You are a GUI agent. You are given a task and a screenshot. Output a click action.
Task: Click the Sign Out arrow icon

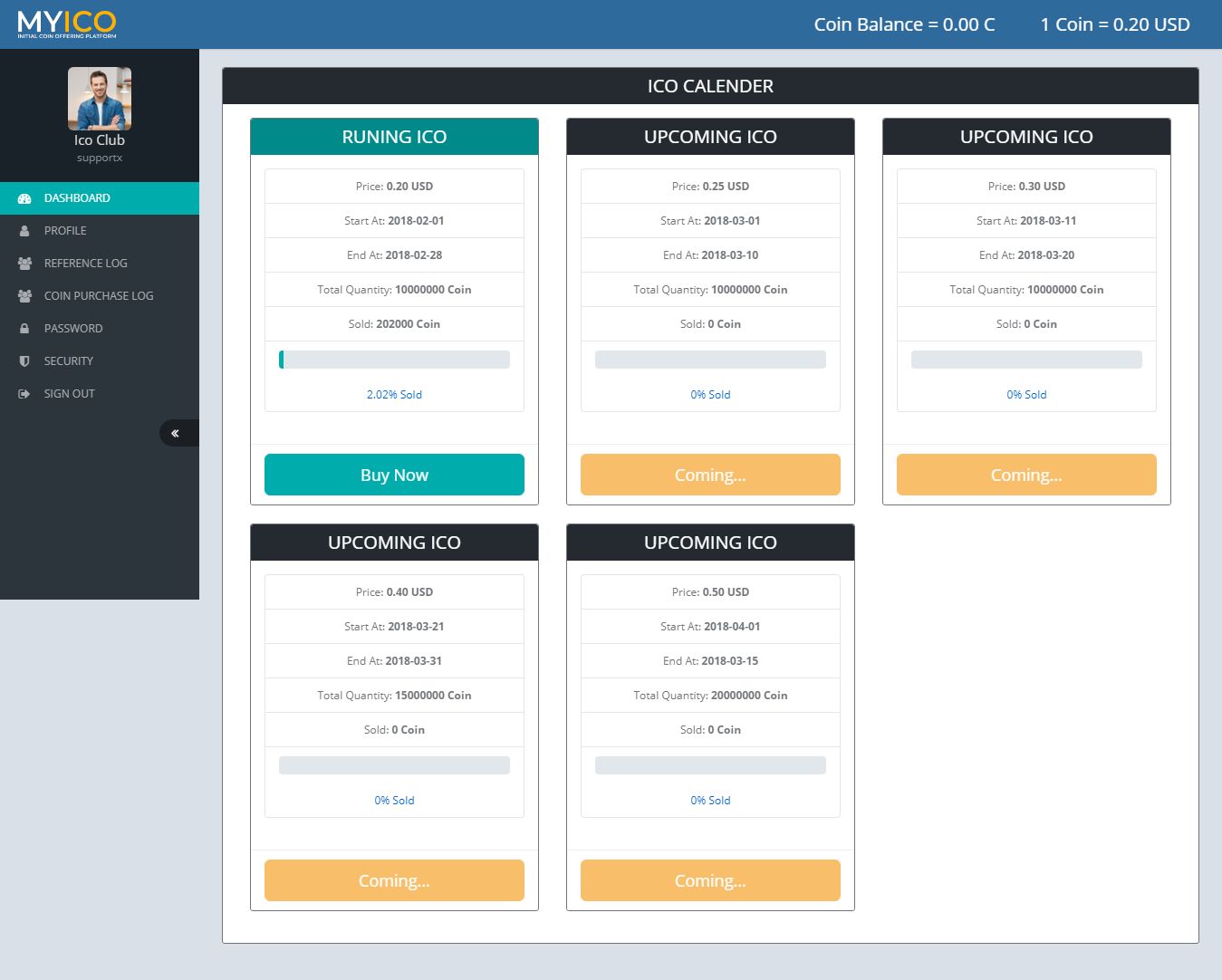click(x=24, y=394)
